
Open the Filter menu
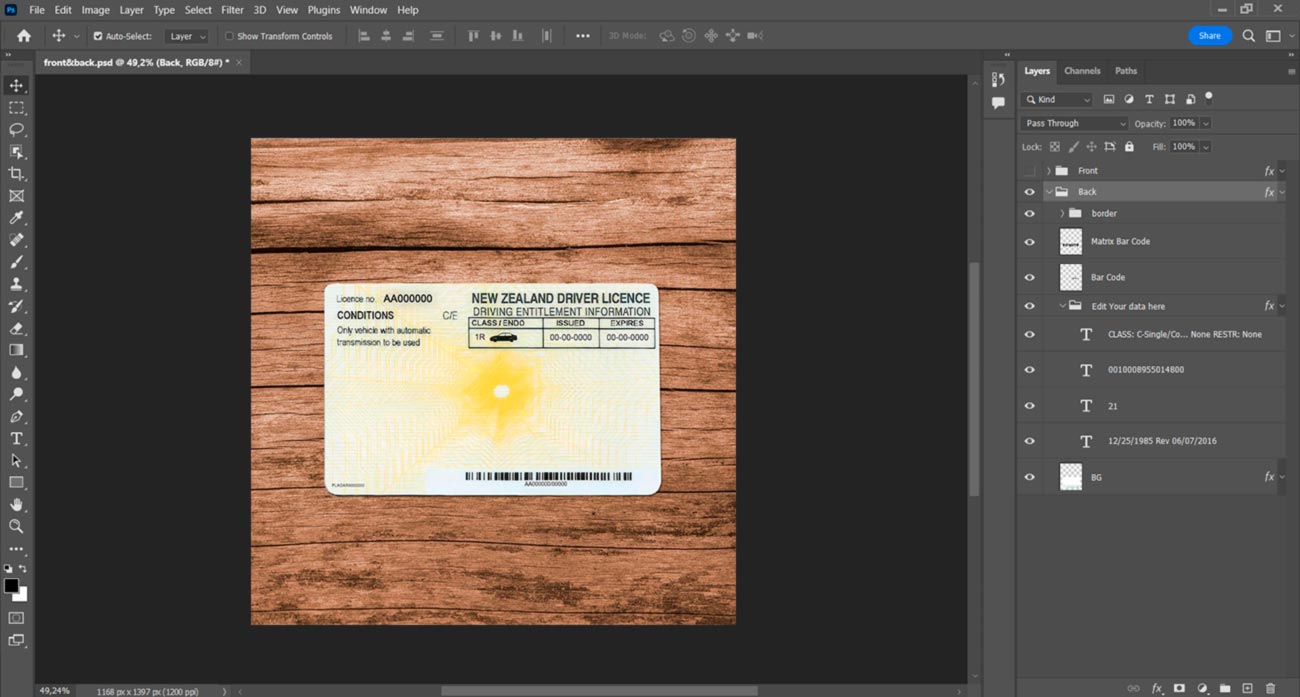(x=232, y=10)
